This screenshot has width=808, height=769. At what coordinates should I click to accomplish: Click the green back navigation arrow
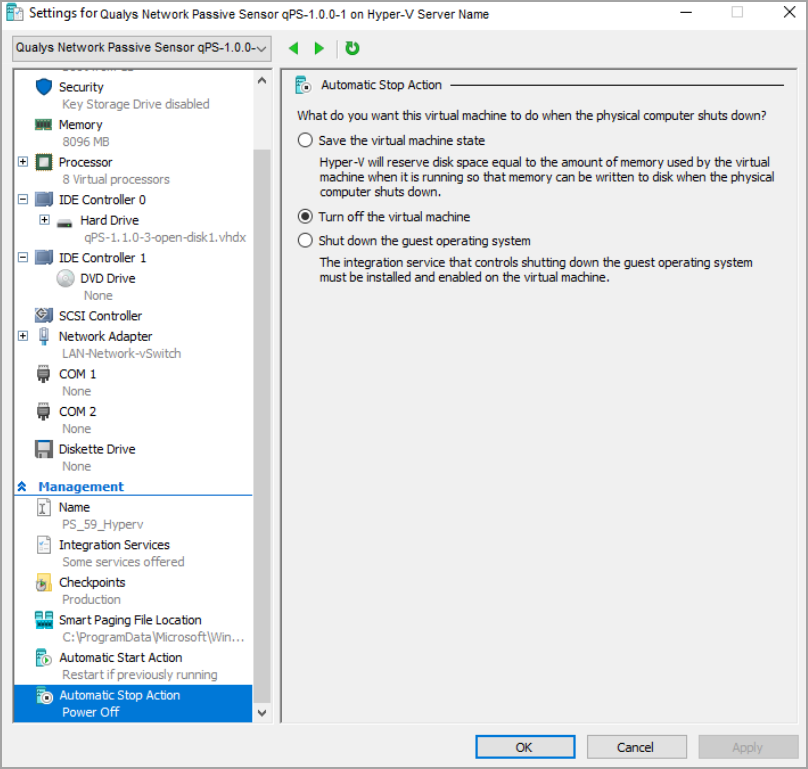(294, 48)
